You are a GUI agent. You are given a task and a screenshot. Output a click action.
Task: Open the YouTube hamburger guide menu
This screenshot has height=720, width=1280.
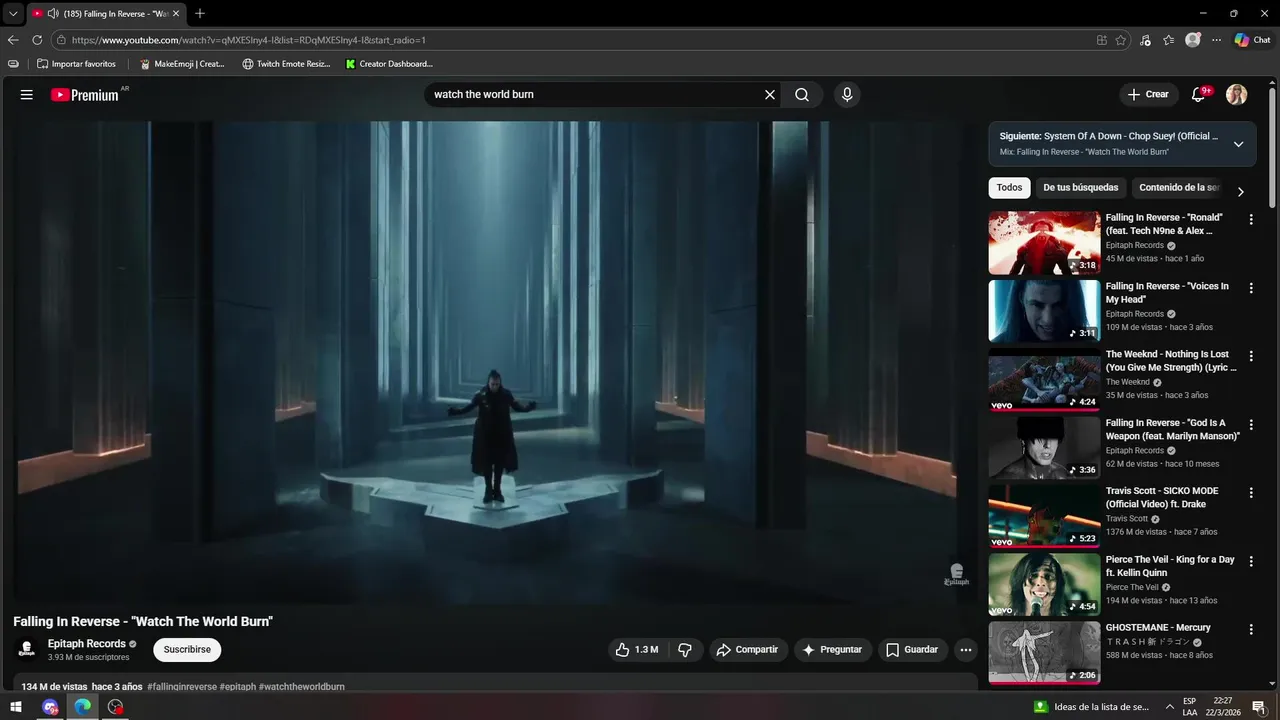pos(27,95)
